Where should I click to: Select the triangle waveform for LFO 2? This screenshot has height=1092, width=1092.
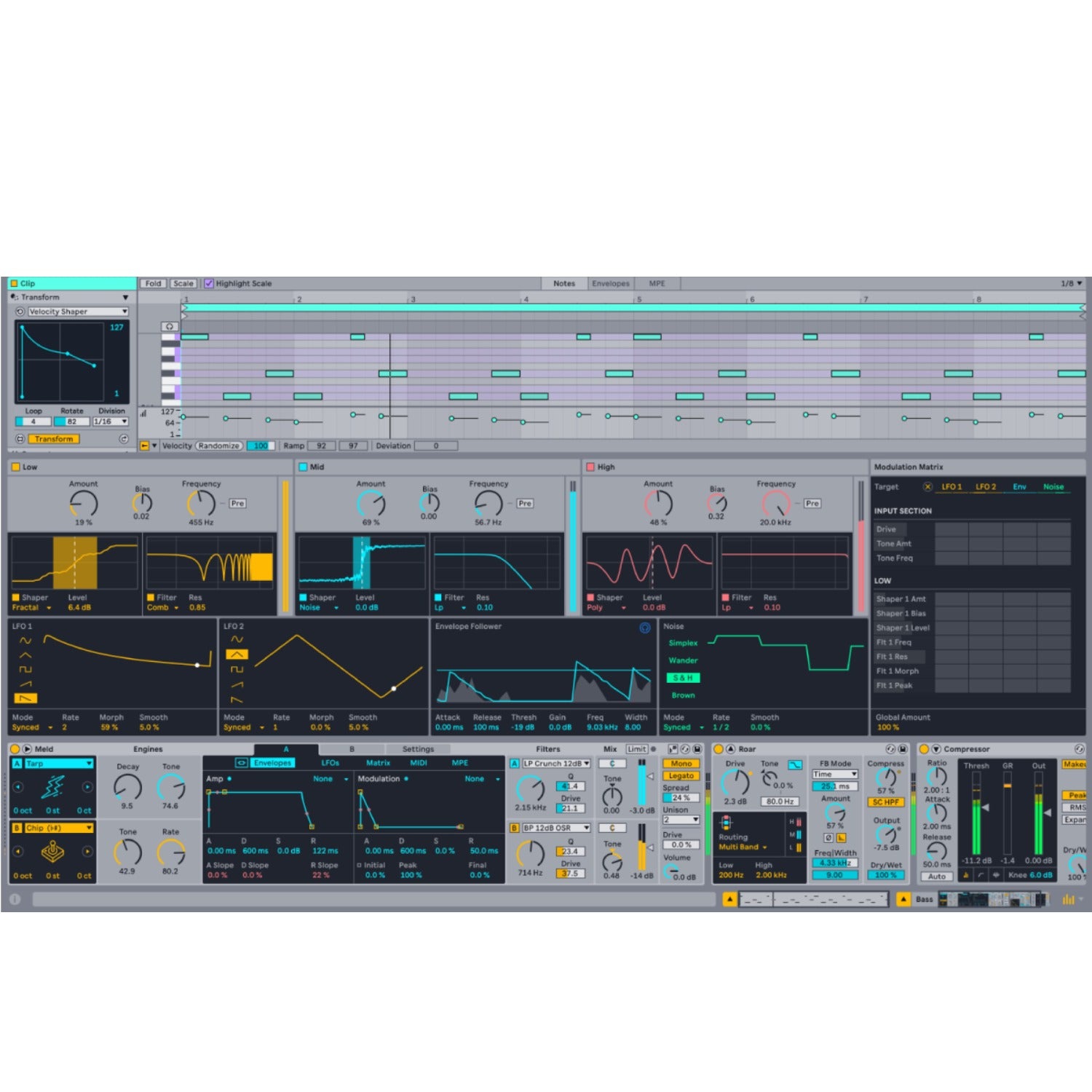tap(237, 654)
